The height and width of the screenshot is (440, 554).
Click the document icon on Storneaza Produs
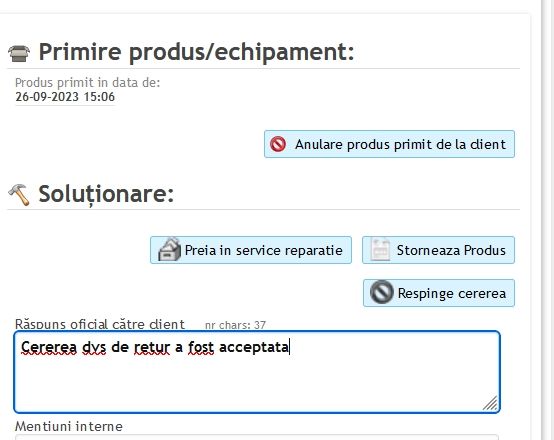380,250
